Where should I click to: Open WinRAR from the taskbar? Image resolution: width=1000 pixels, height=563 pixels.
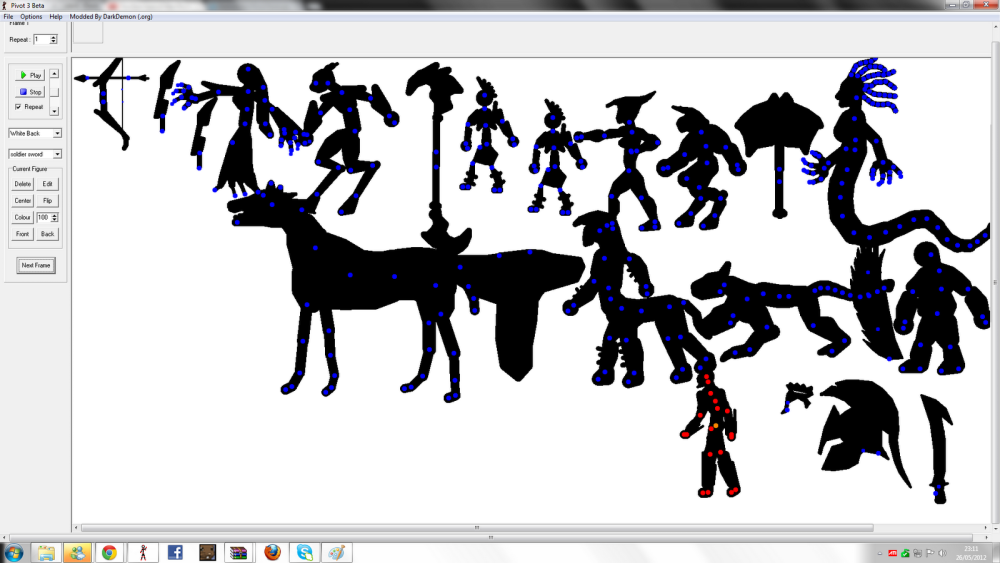pyautogui.click(x=239, y=553)
